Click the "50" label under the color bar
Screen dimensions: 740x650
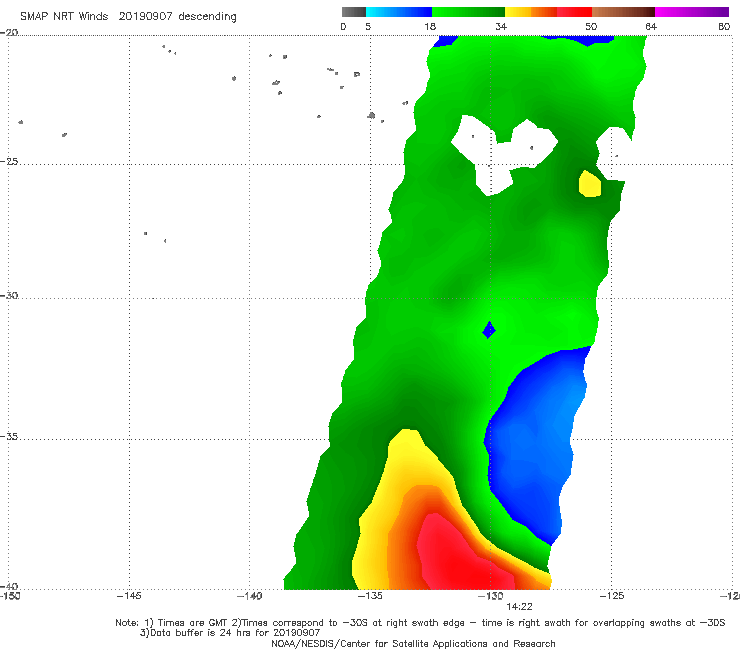[591, 26]
